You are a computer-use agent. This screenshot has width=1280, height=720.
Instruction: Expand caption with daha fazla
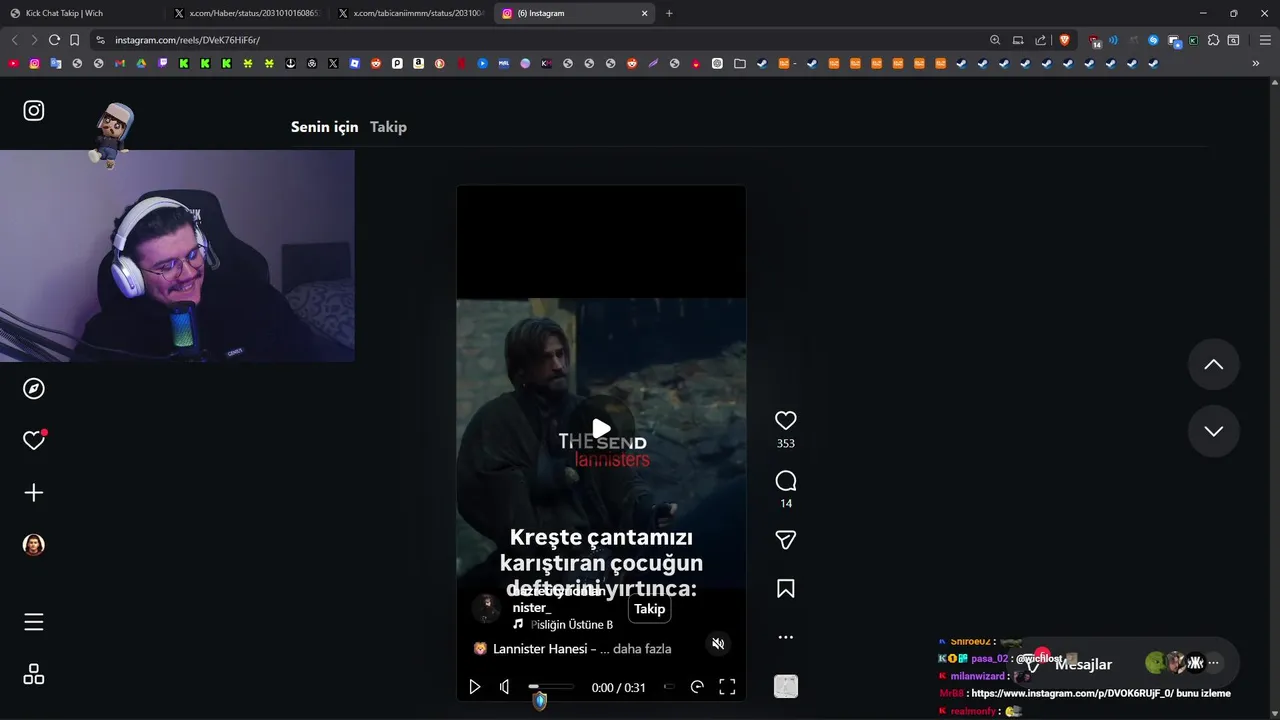pyautogui.click(x=642, y=649)
